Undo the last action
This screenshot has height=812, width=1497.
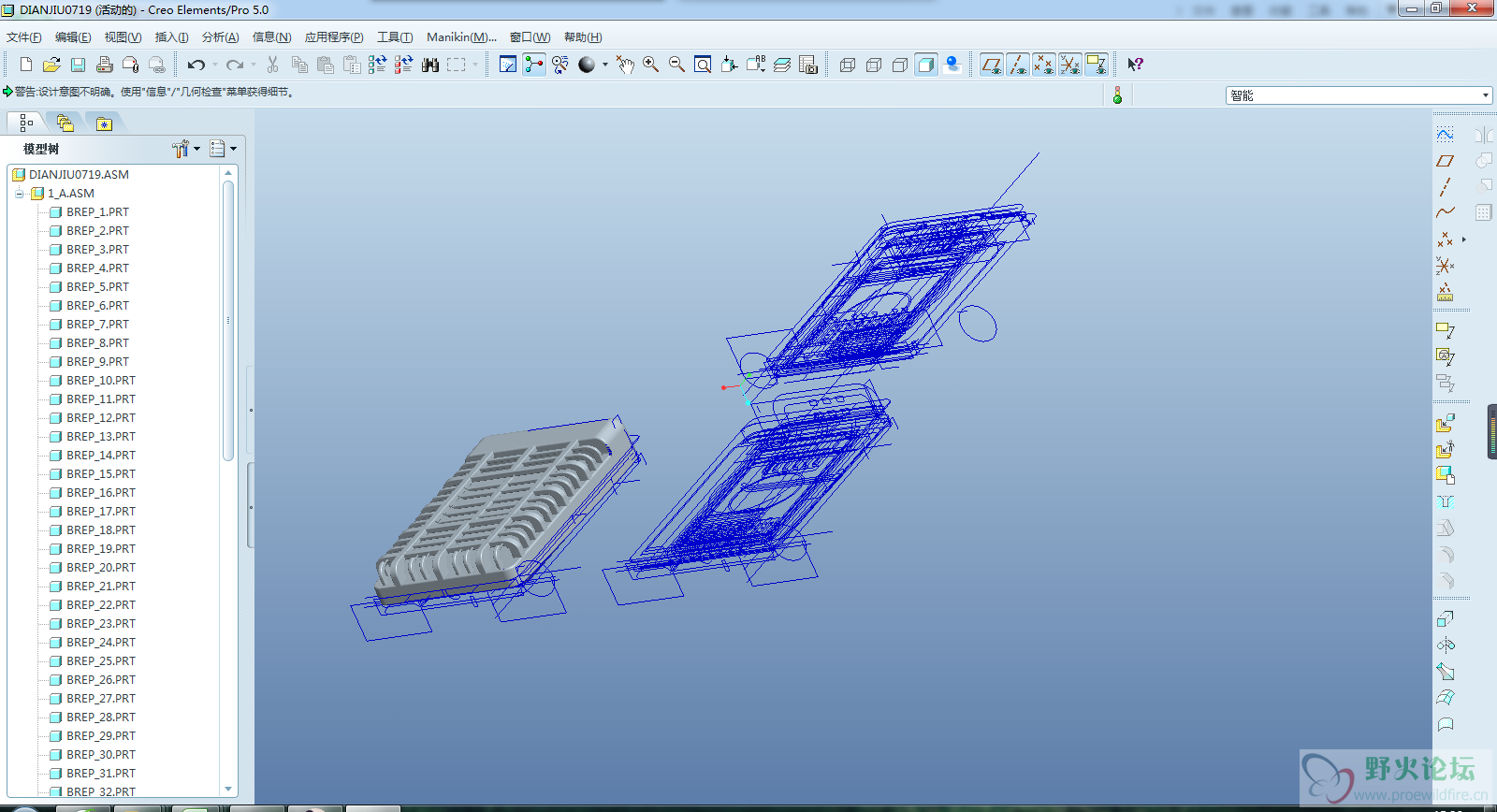(x=196, y=65)
